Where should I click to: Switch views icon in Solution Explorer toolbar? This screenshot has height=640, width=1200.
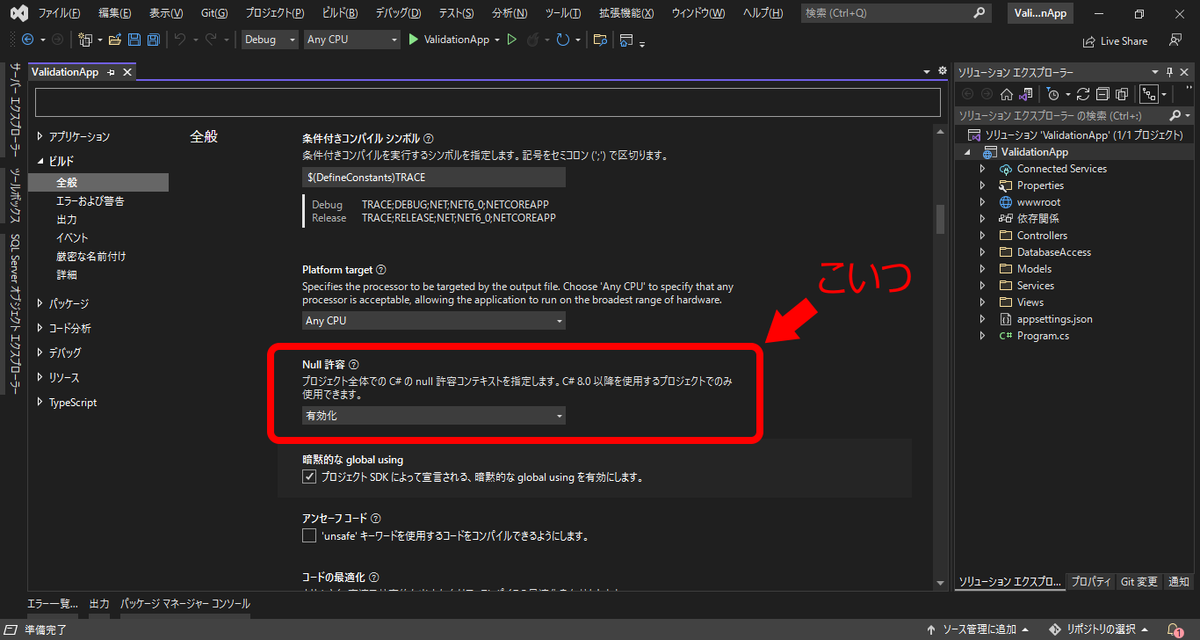[1025, 94]
